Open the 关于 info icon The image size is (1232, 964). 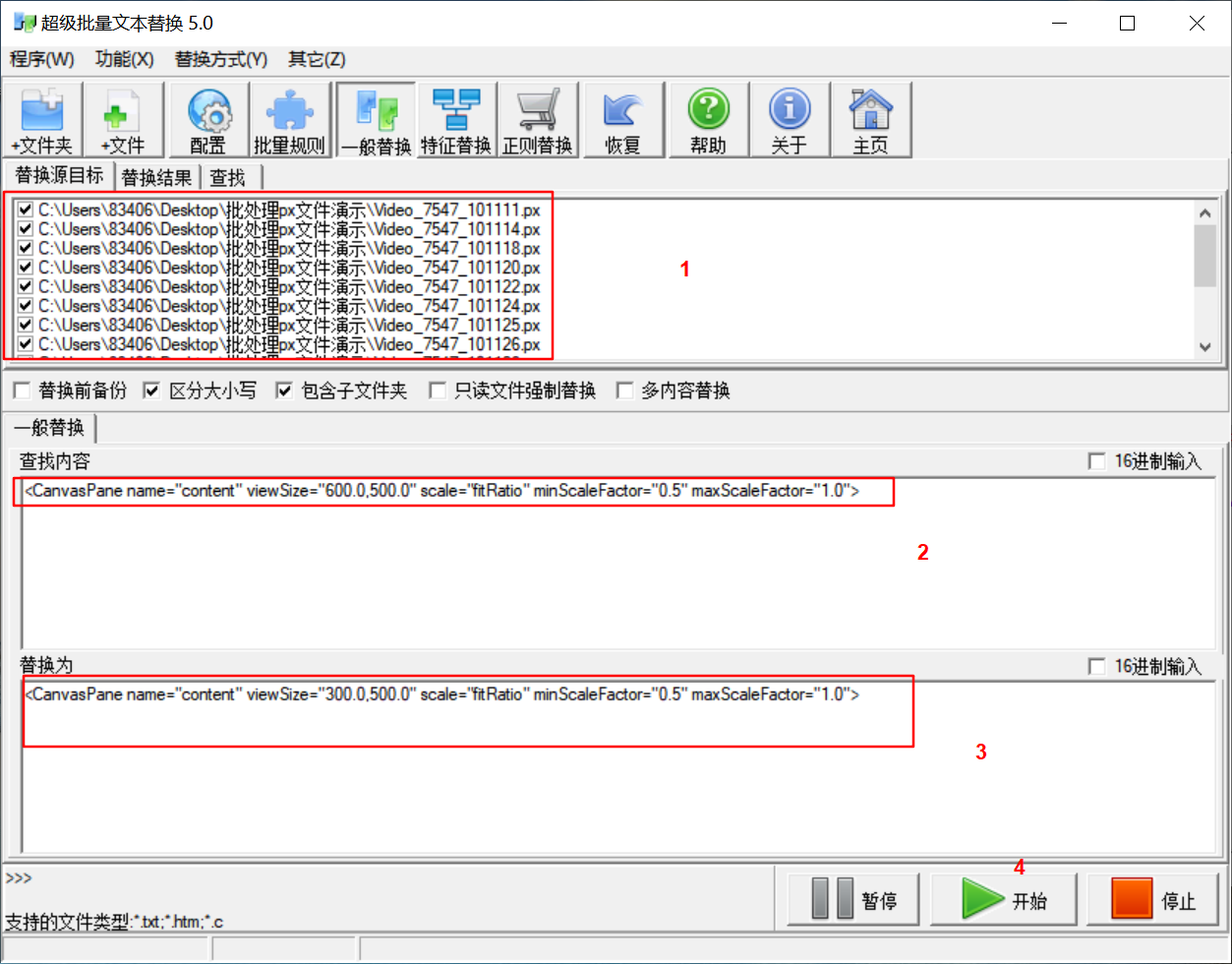pyautogui.click(x=789, y=120)
